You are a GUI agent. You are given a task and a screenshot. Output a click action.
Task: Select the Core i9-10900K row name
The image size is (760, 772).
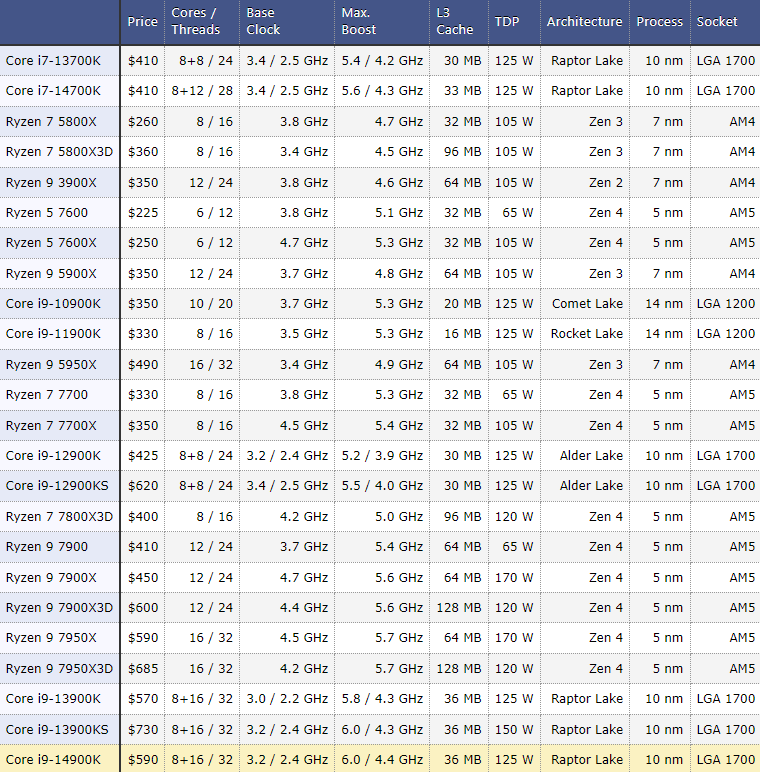[x=53, y=304]
